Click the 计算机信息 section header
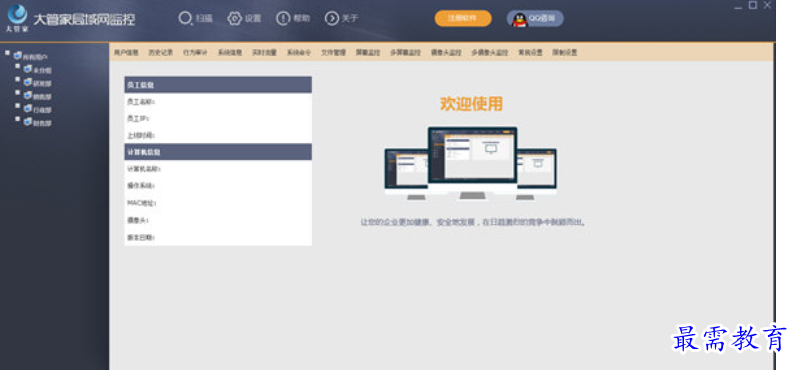Viewport: 795px width, 370px height. 218,152
